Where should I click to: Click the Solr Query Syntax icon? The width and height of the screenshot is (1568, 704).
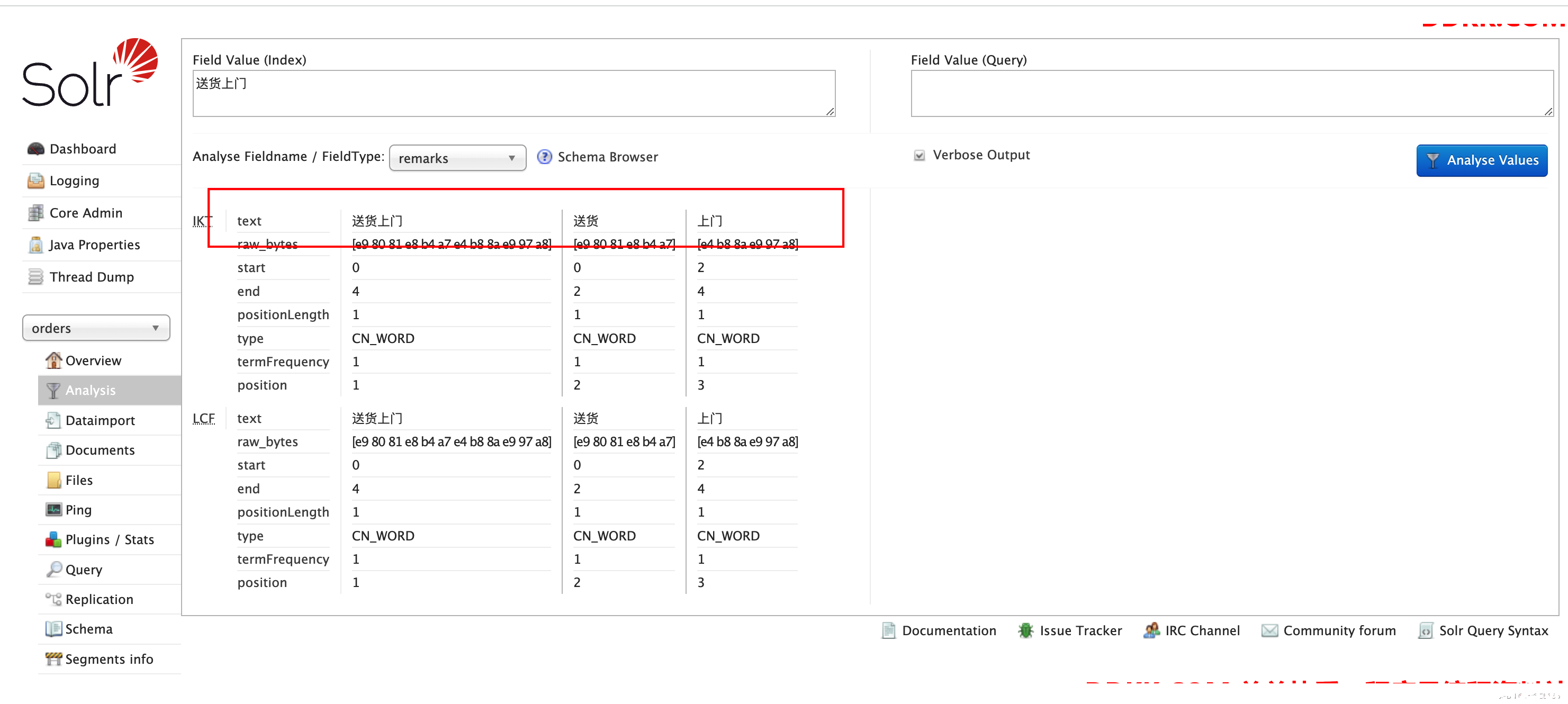(1426, 630)
